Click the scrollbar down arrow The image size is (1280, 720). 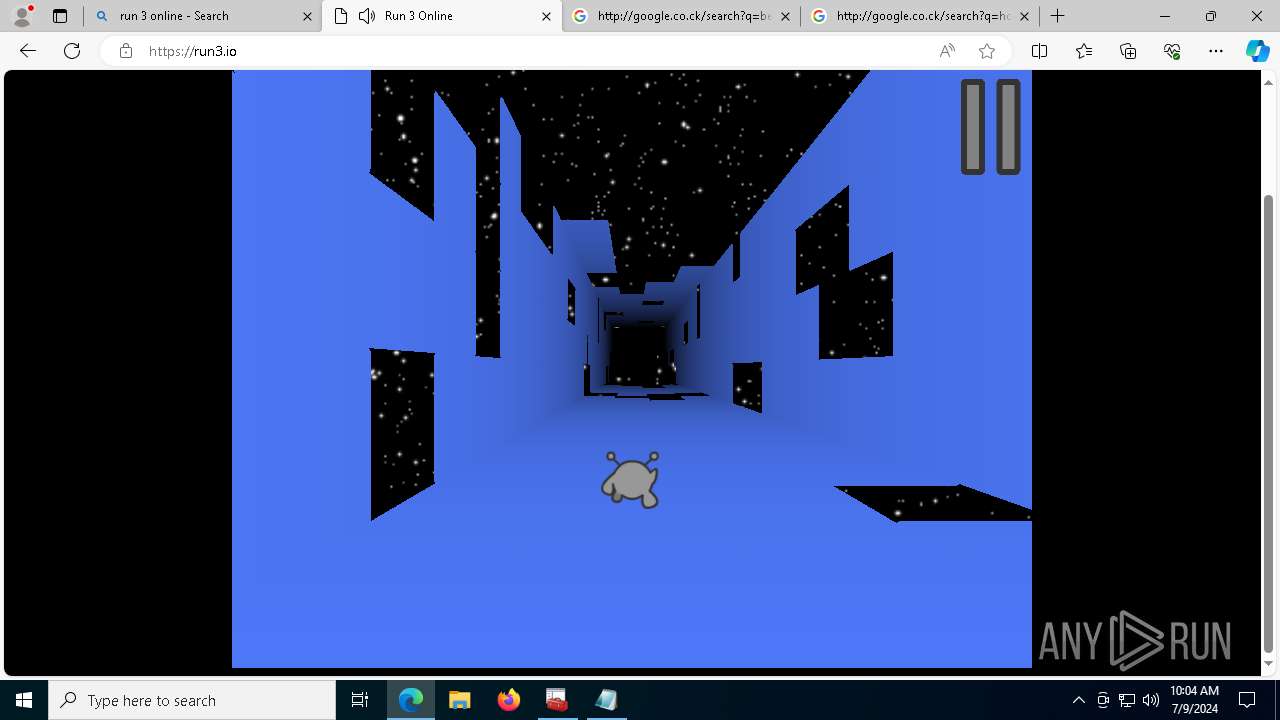pos(1269,663)
